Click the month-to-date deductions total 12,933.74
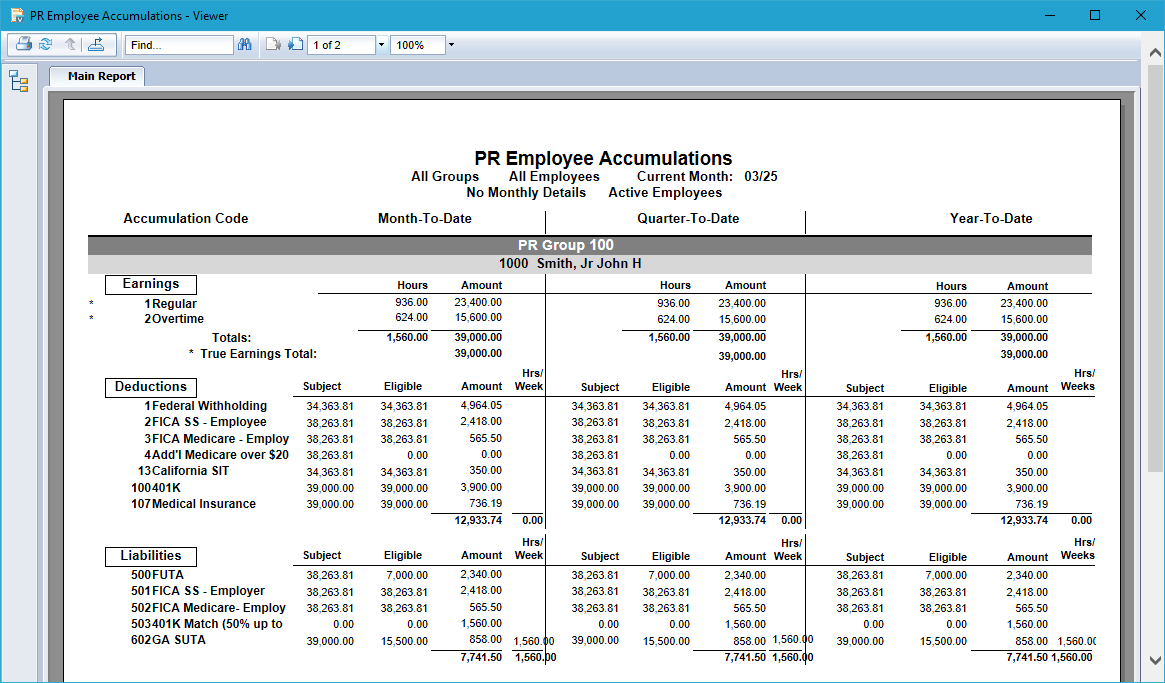Viewport: 1165px width, 683px height. click(478, 520)
